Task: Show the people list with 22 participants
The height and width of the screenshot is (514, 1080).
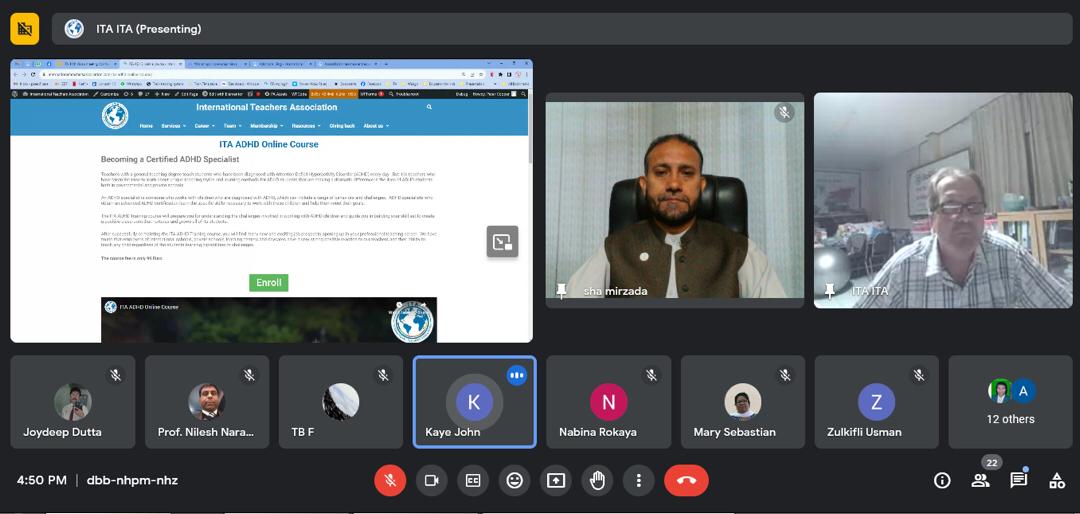Action: point(980,480)
